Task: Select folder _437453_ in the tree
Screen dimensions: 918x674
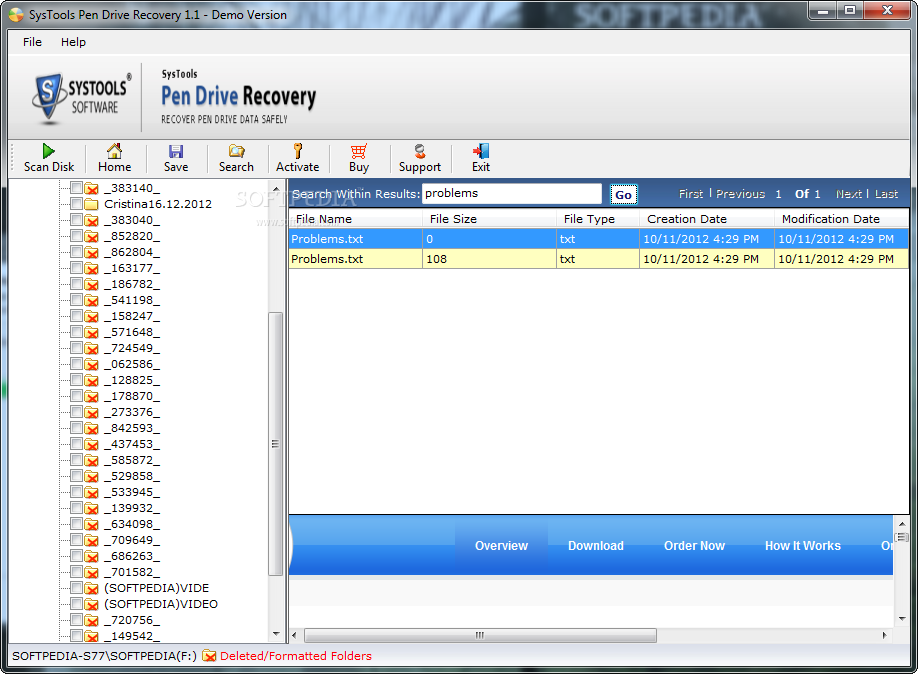Action: (x=132, y=444)
